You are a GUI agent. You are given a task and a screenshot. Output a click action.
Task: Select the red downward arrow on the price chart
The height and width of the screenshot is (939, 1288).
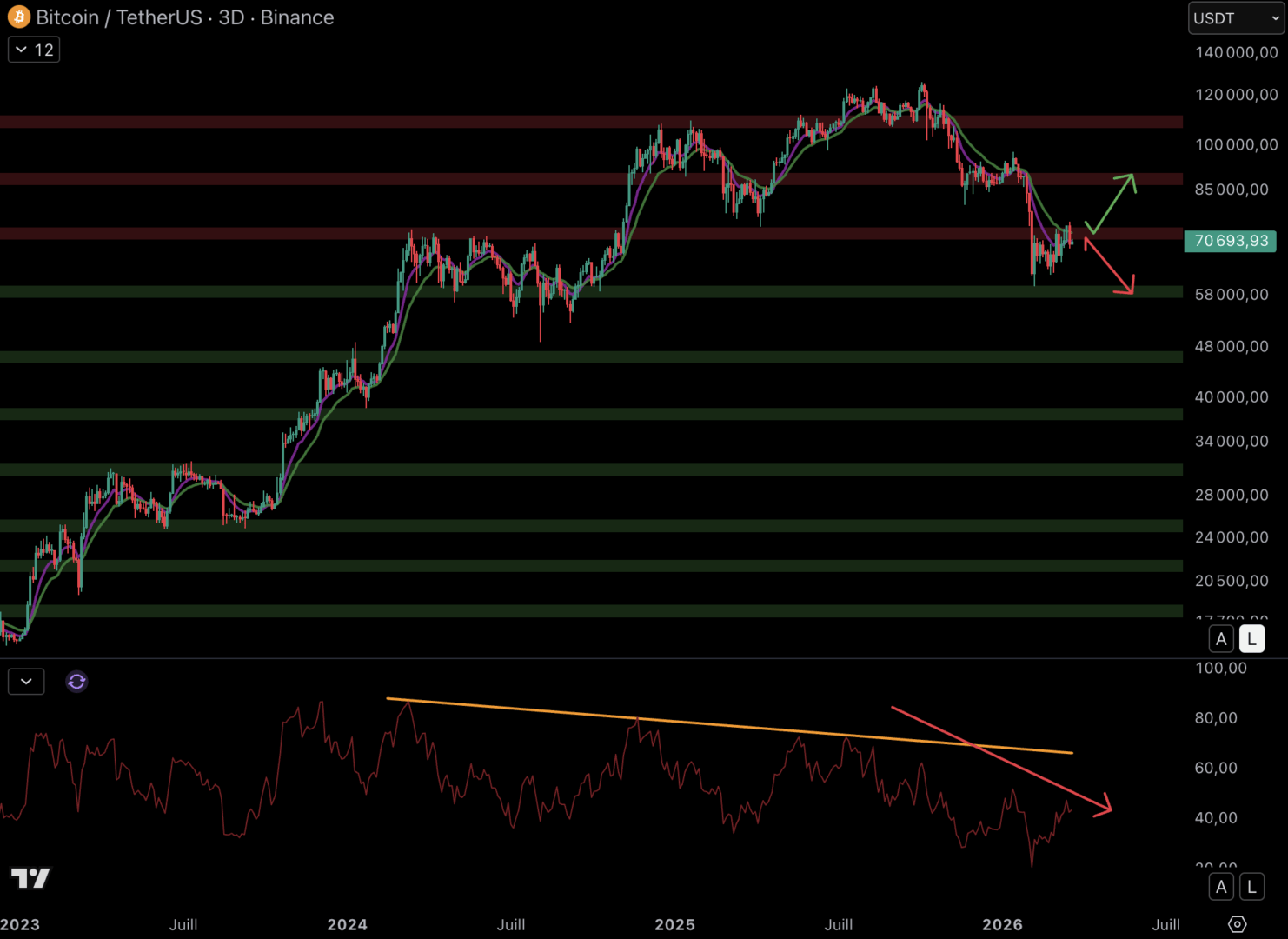pos(1109,266)
